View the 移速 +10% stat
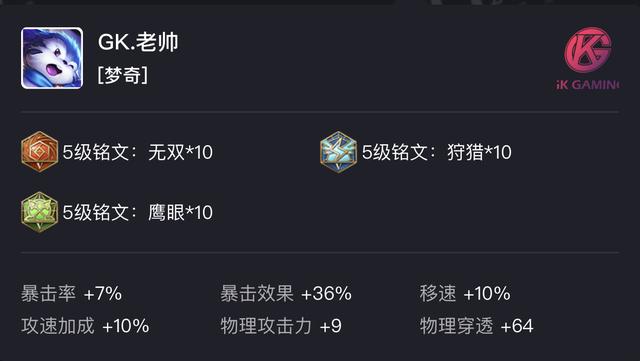This screenshot has width=640, height=361. (465, 293)
